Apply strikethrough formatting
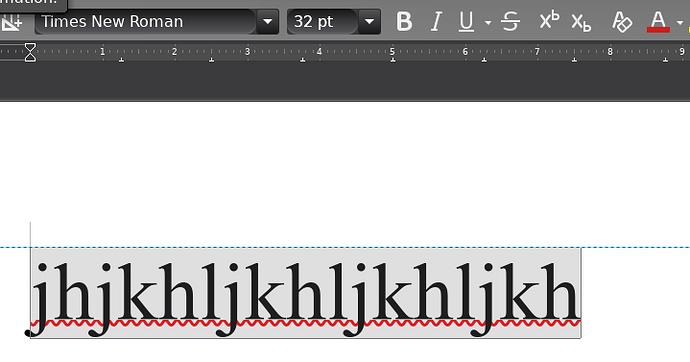 (x=510, y=22)
